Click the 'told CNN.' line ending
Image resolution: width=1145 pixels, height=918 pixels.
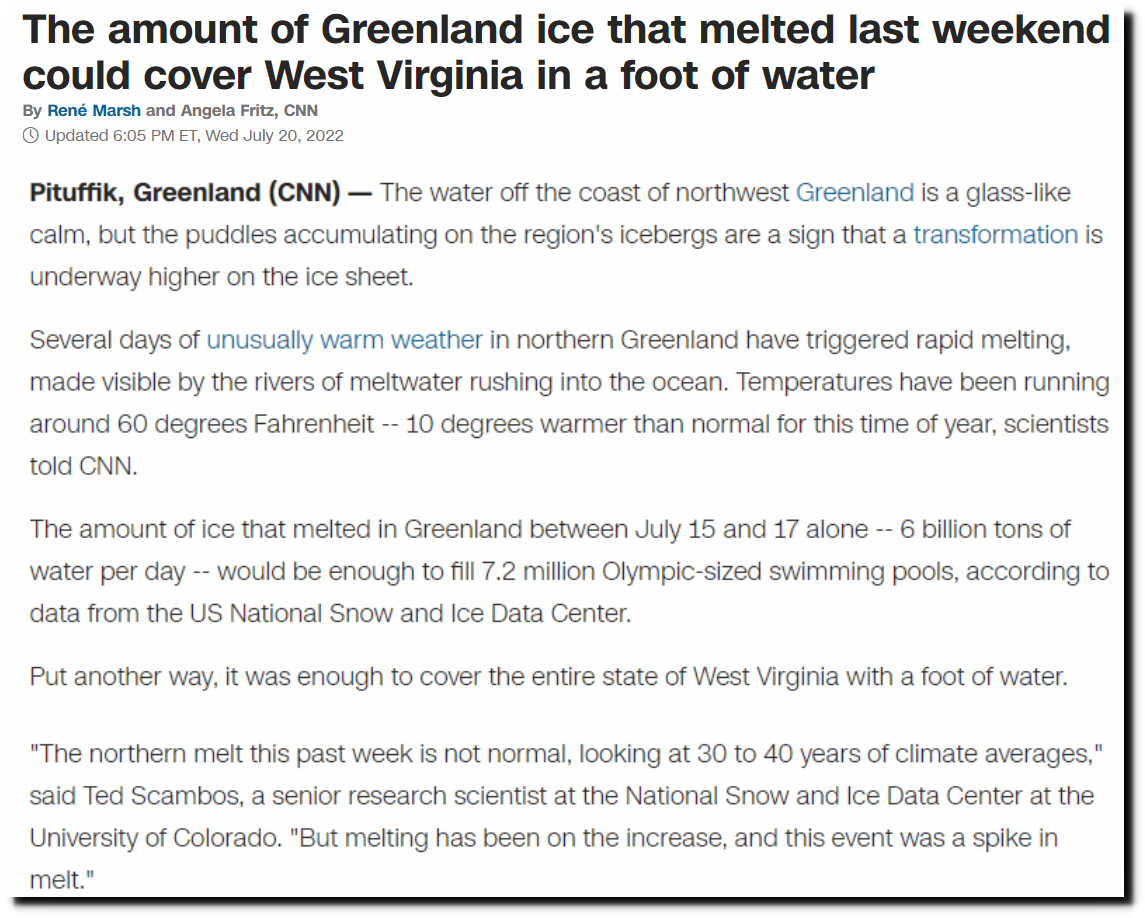83,467
